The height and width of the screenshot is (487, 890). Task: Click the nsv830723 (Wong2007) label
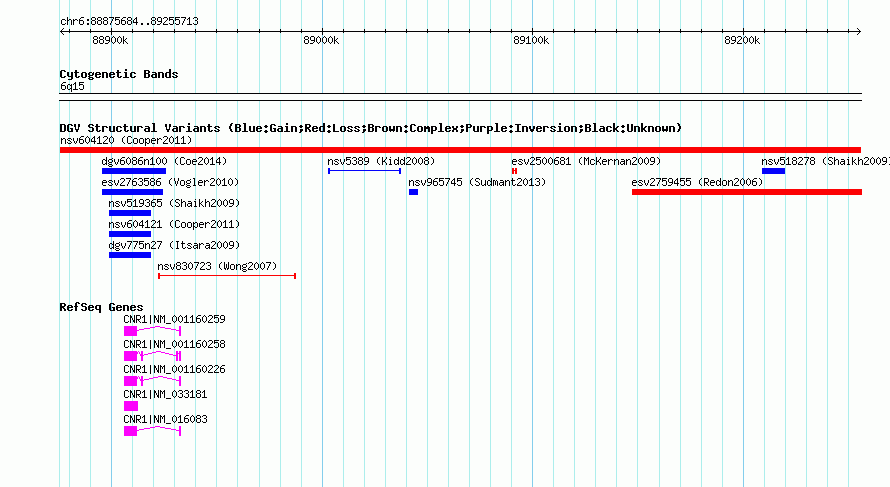217,266
